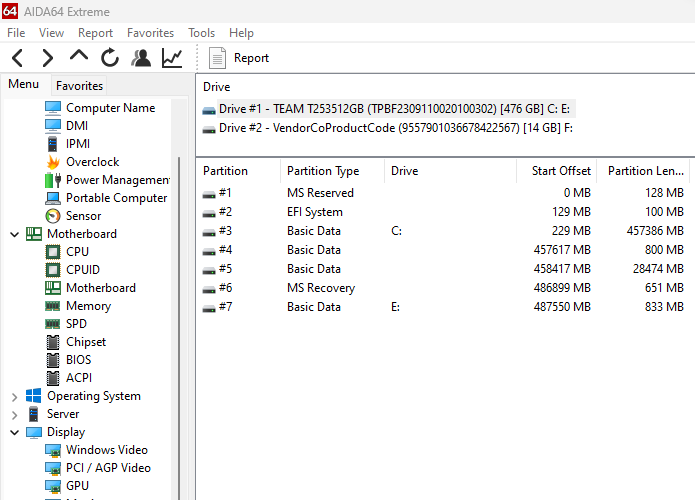Click the Computer Name monitor icon
Screen dimensions: 695x500
click(x=53, y=108)
